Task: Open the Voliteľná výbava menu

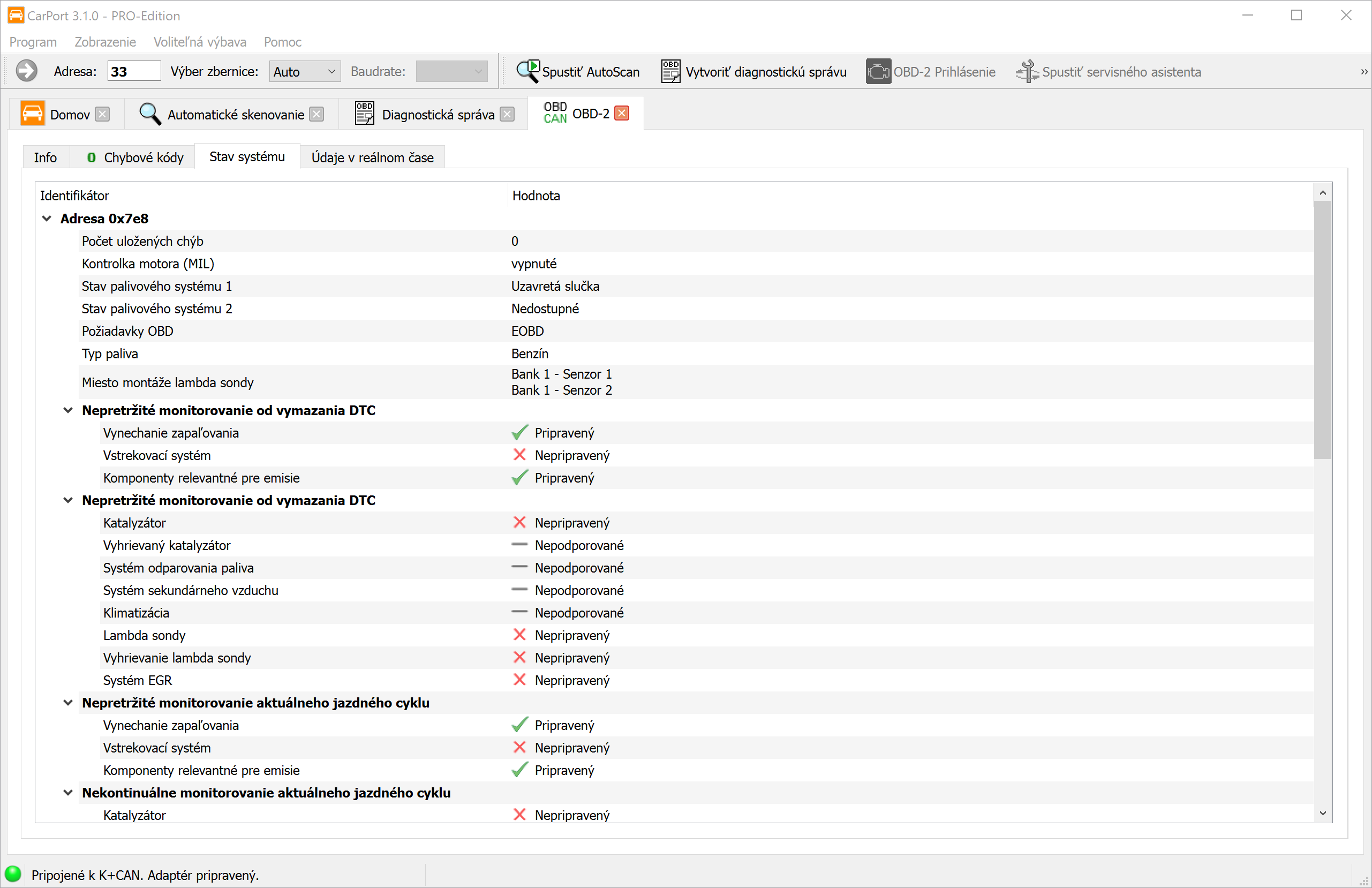Action: 199,42
